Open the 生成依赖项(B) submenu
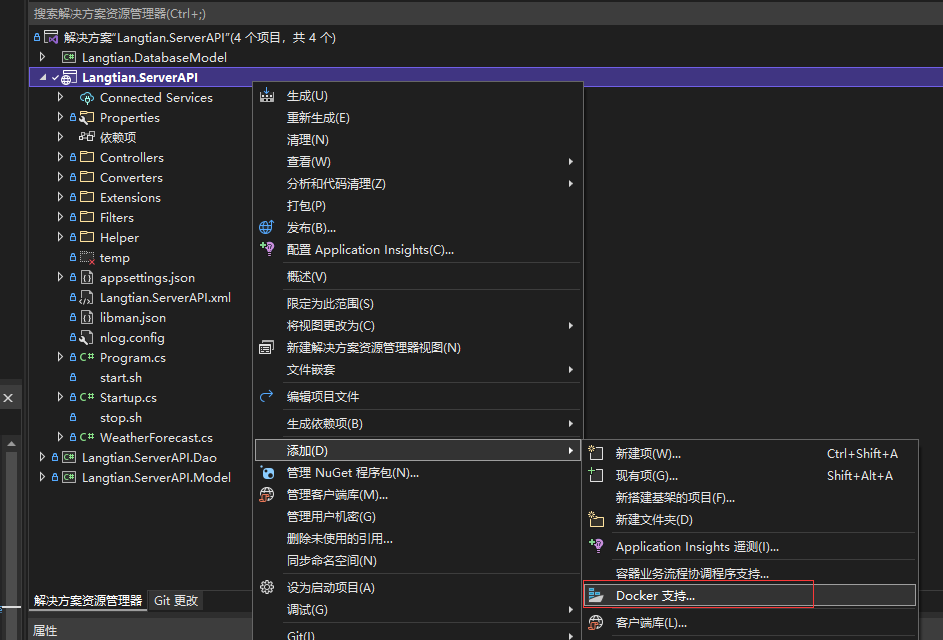943x640 pixels. tap(418, 423)
